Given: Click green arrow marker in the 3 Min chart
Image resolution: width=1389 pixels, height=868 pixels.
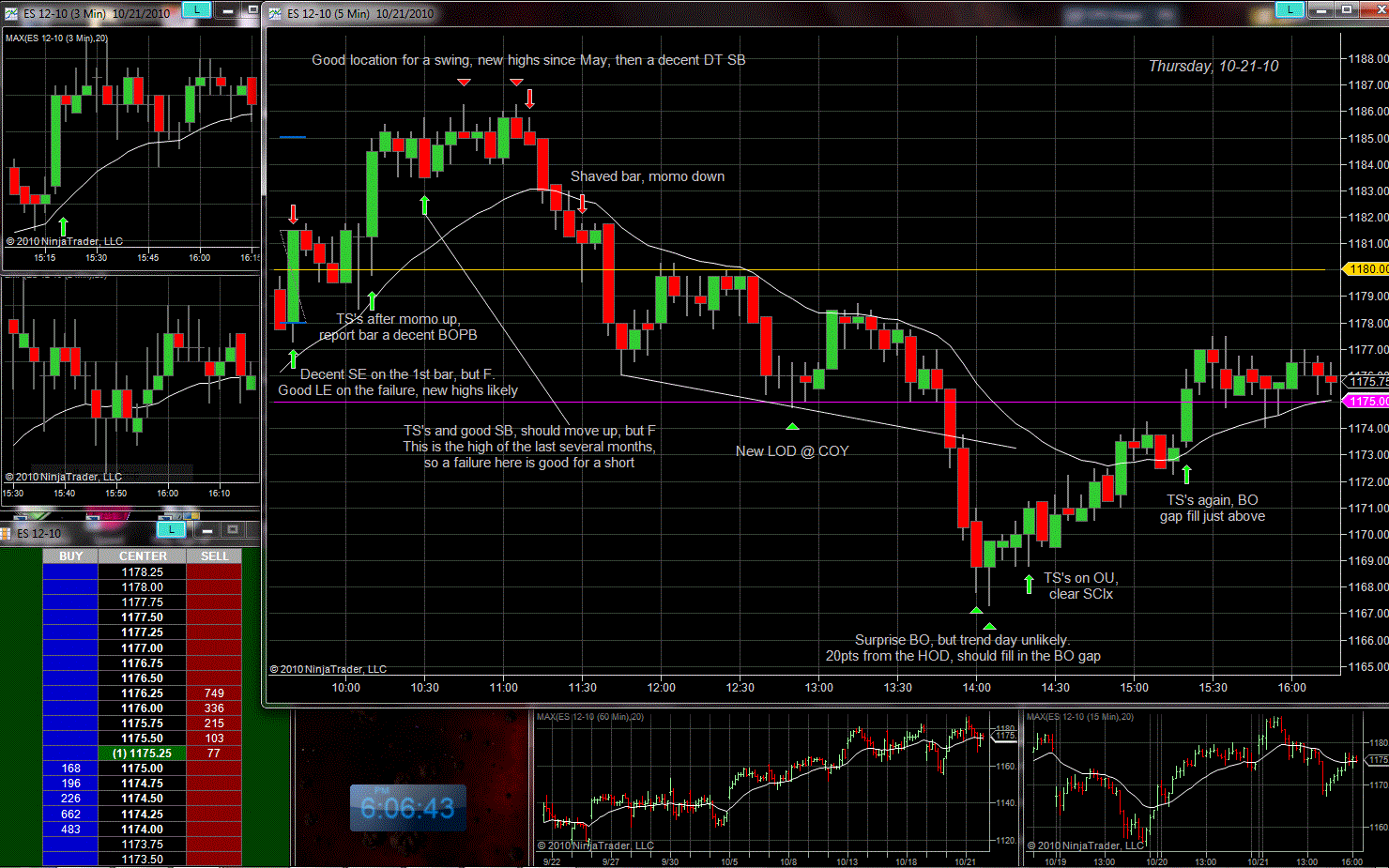Looking at the screenshot, I should pyautogui.click(x=63, y=226).
